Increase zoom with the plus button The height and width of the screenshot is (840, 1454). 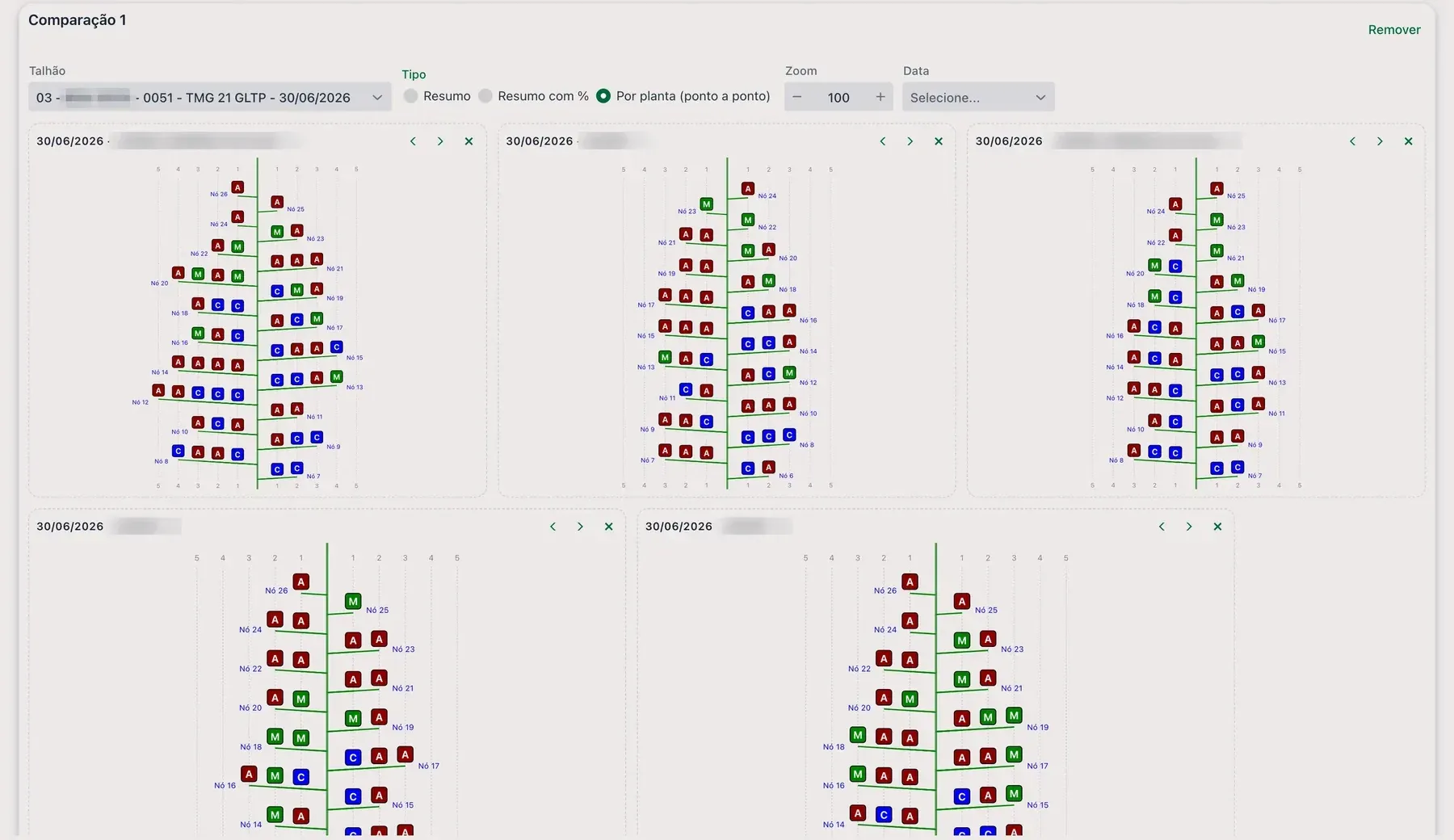click(x=880, y=97)
